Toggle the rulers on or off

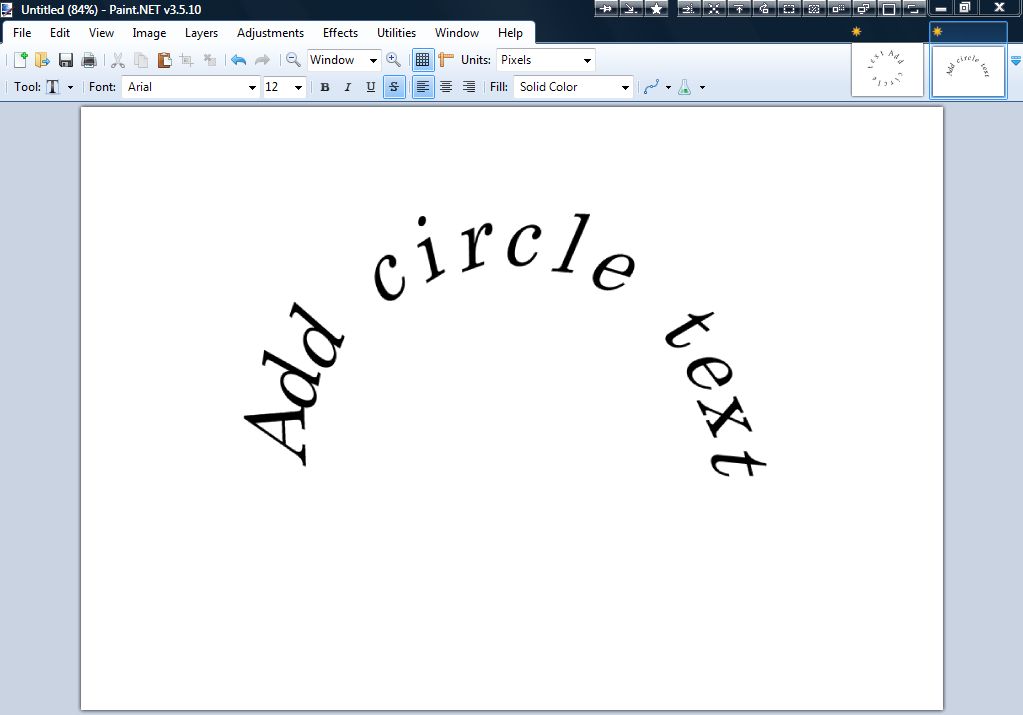(x=445, y=59)
